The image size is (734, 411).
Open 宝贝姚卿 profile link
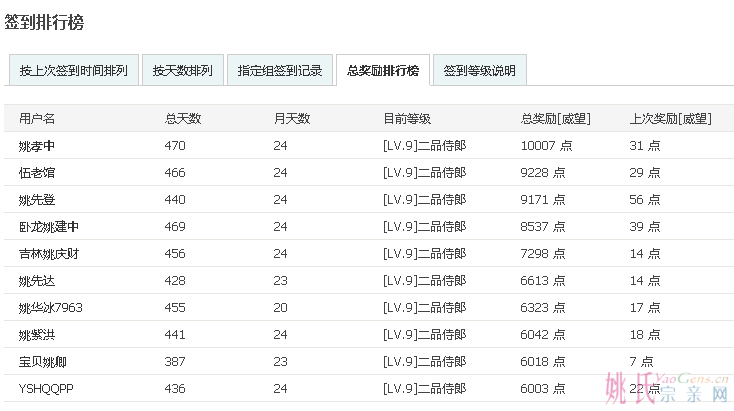(x=43, y=361)
